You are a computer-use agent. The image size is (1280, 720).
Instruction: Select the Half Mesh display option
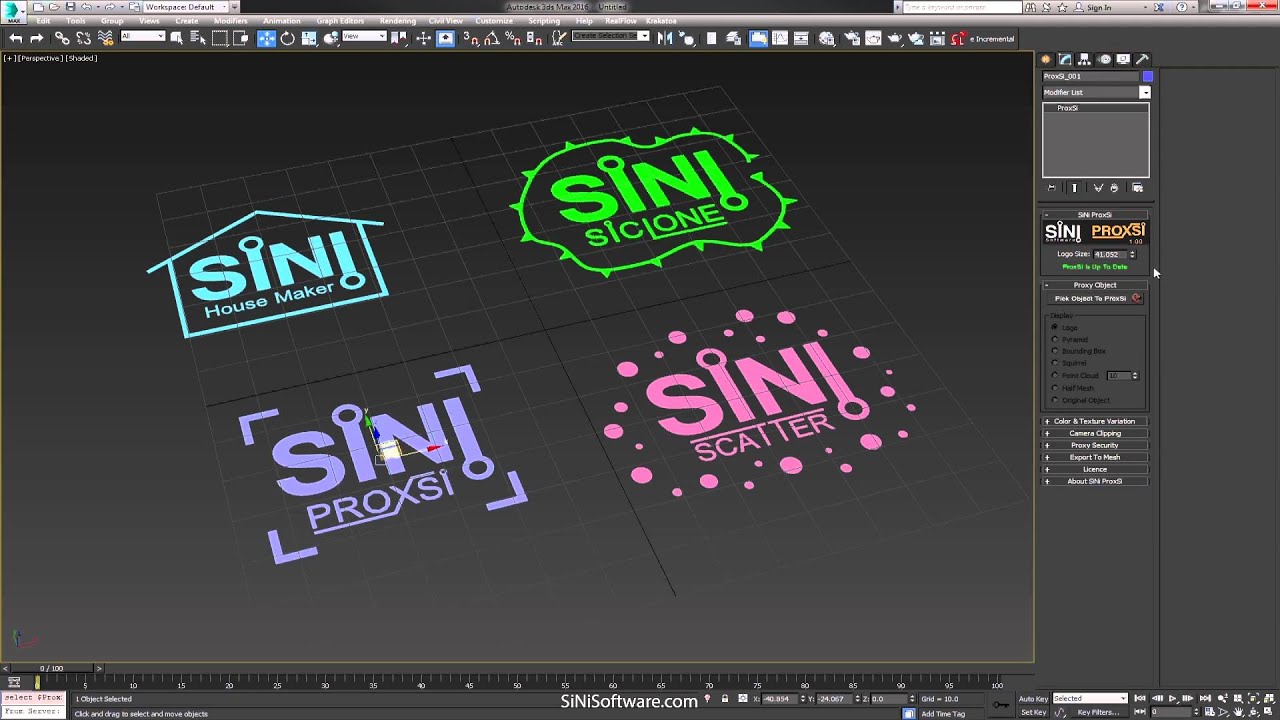click(x=1055, y=388)
